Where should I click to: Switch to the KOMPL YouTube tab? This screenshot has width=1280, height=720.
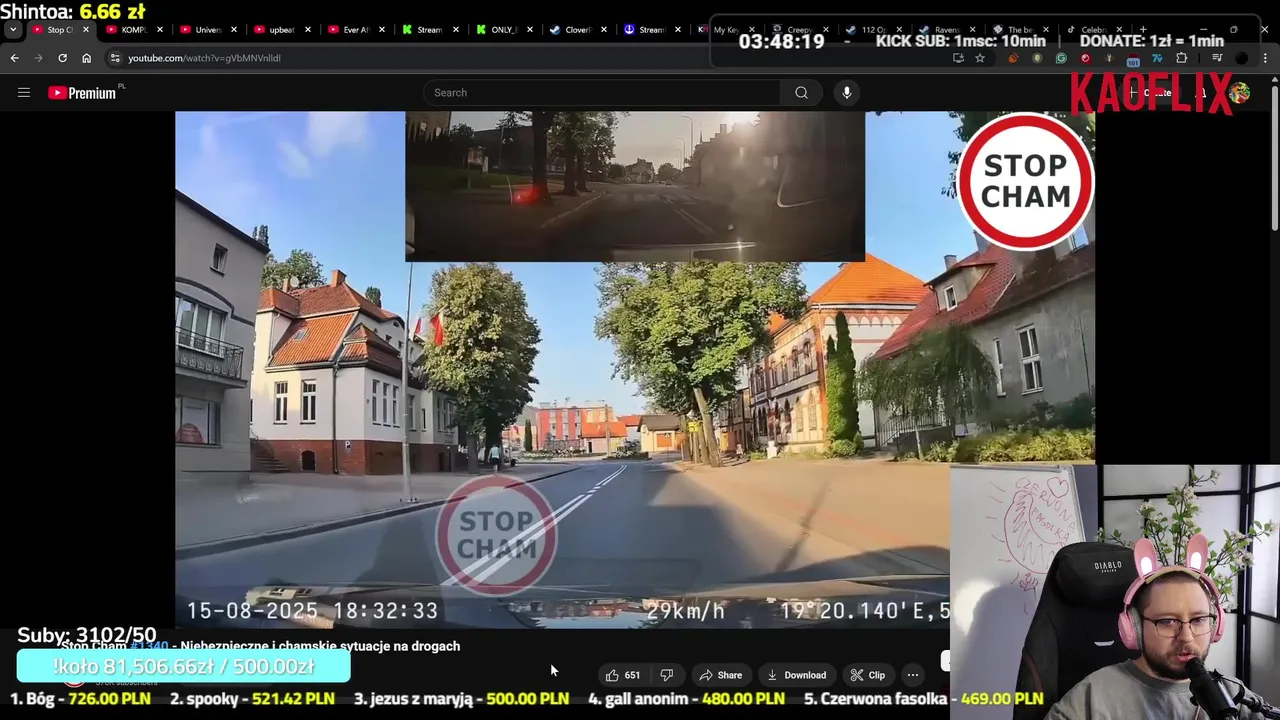click(x=134, y=30)
